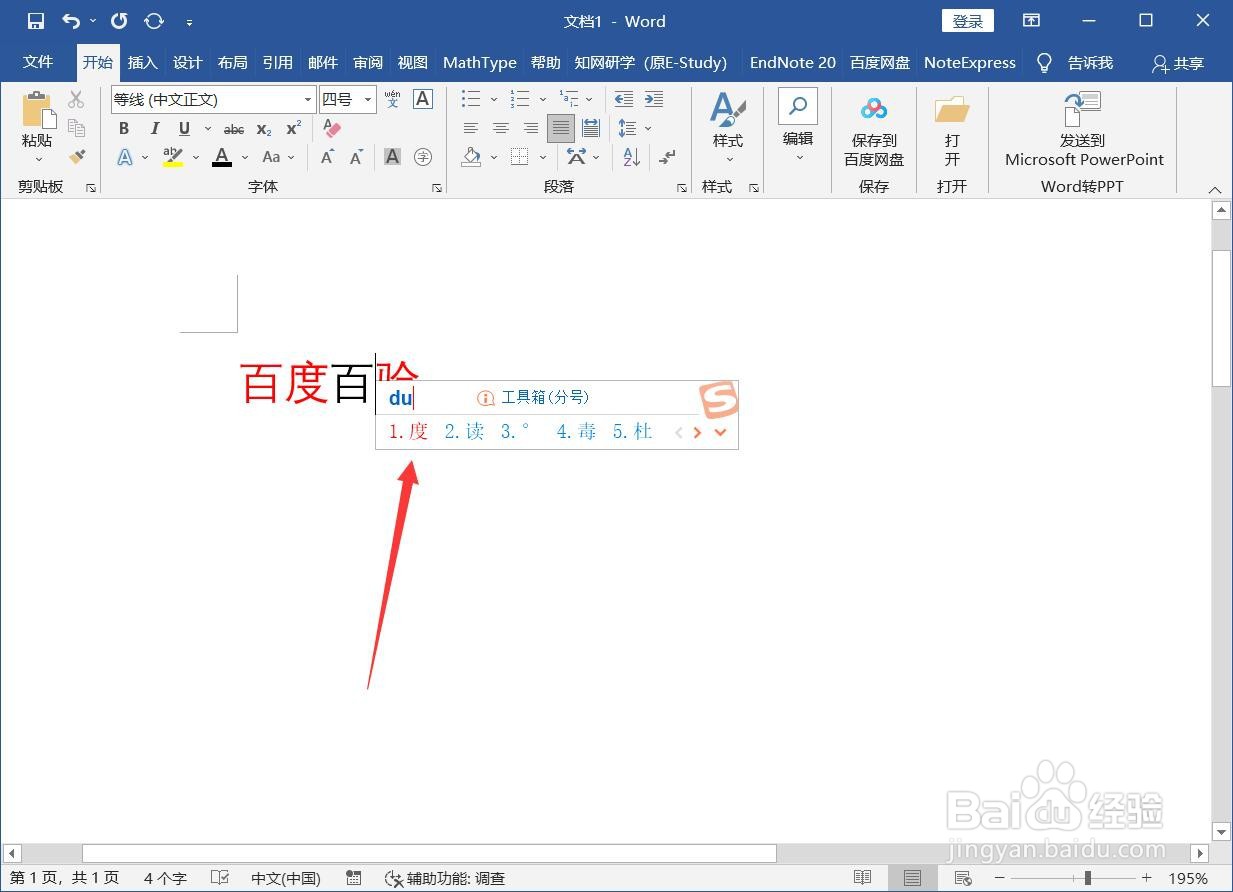Open file via 打开 folder icon
Screen dimensions: 1233x892
pyautogui.click(x=952, y=108)
